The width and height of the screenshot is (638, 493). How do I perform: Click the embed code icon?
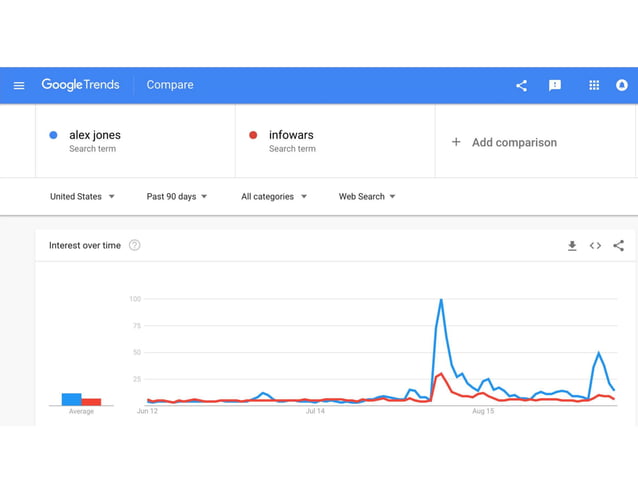coord(595,246)
